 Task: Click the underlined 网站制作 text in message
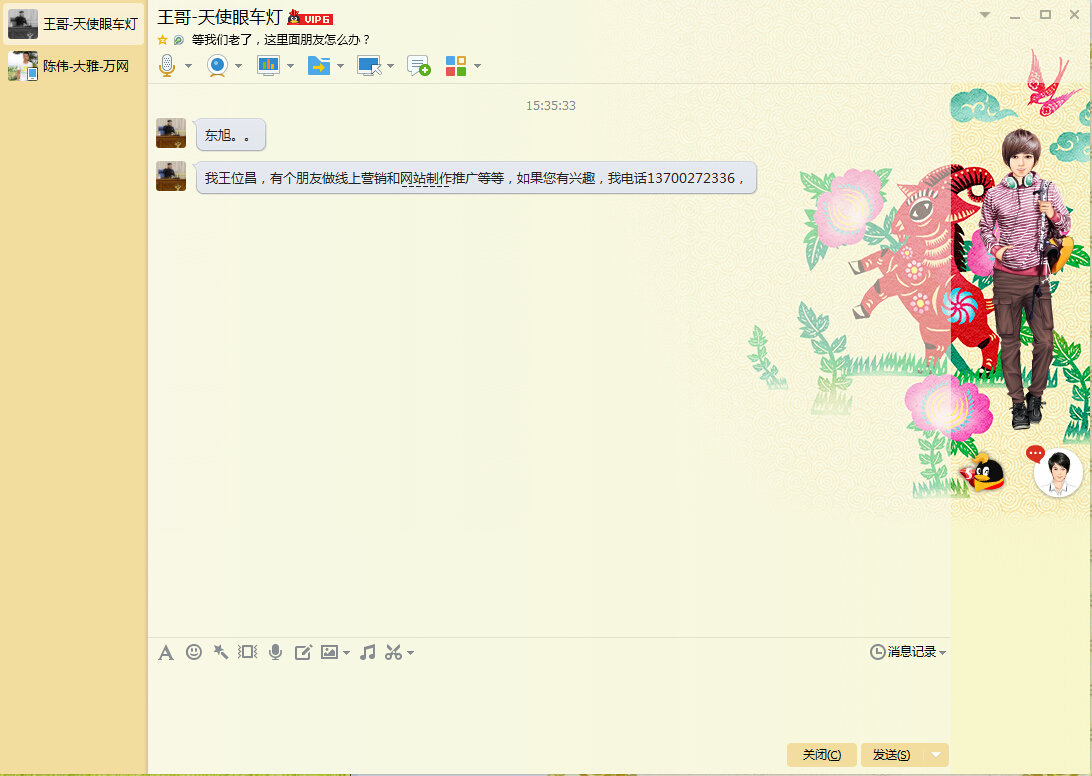(x=426, y=178)
